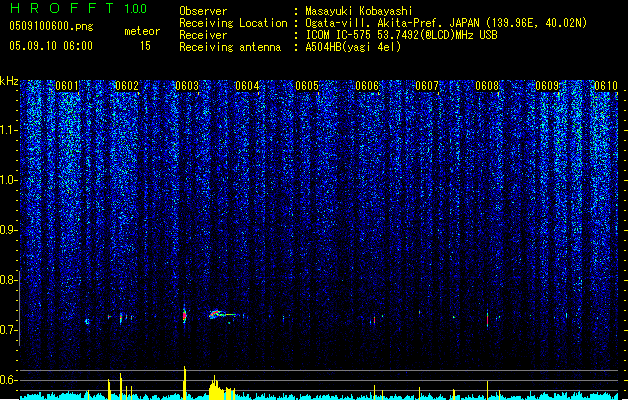This screenshot has height=400, width=629.
Task: Click the Receiving antenna label
Action: (x=230, y=47)
